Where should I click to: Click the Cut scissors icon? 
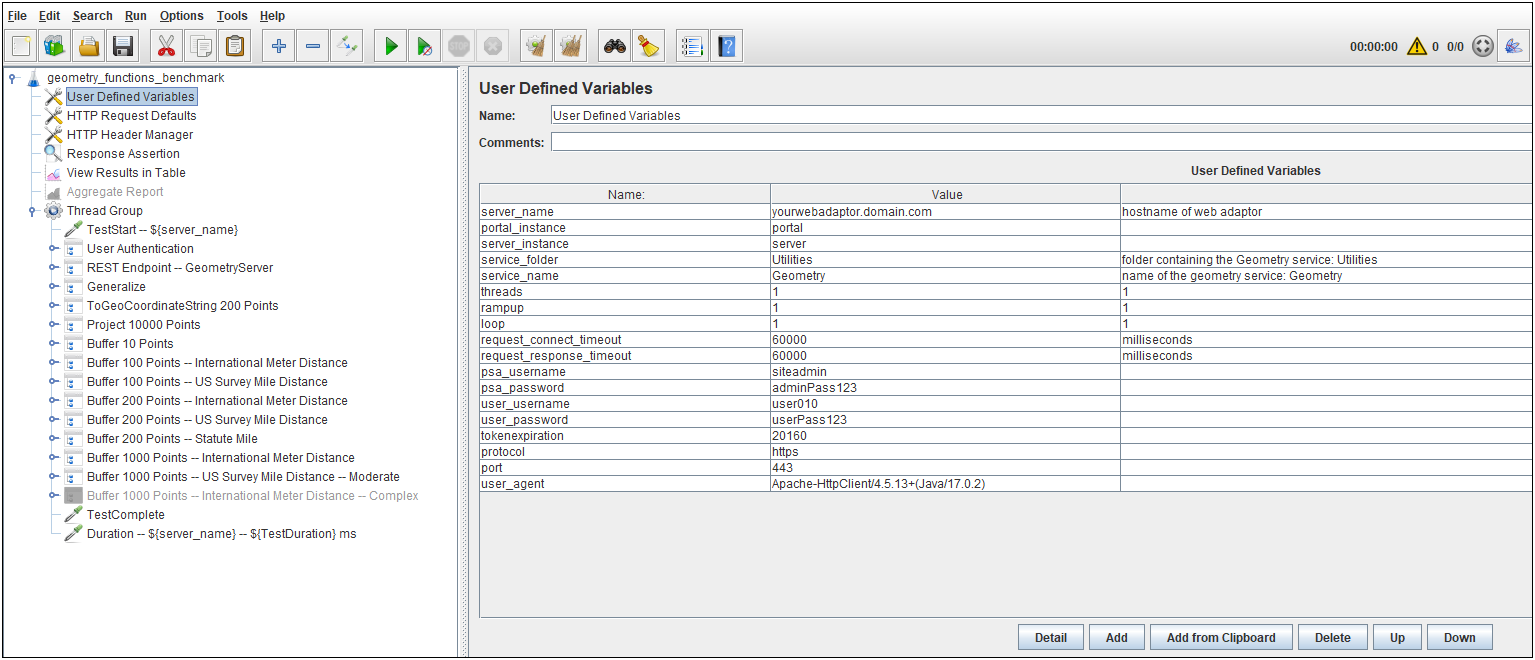point(166,45)
